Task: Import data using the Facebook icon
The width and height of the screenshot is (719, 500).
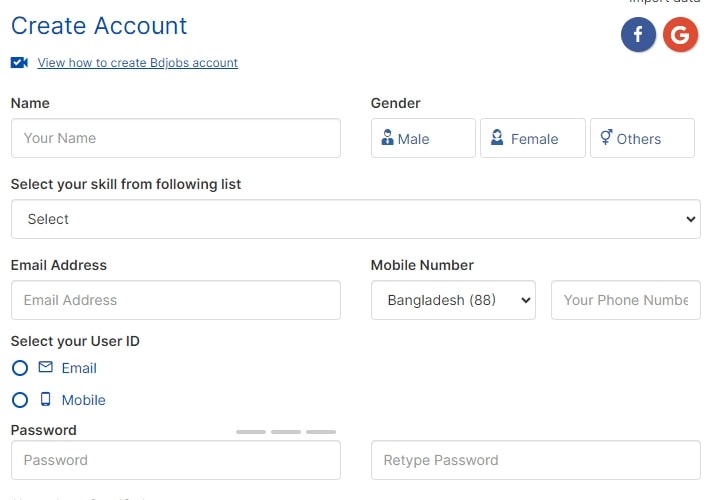Action: tap(638, 34)
